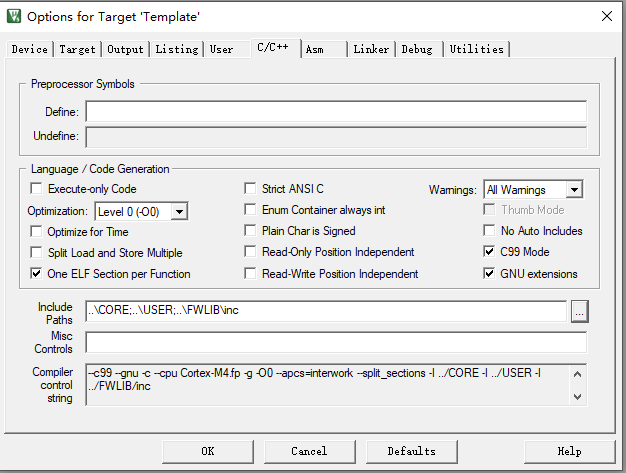Click the Define input field
Image resolution: width=626 pixels, height=473 pixels.
tap(336, 111)
